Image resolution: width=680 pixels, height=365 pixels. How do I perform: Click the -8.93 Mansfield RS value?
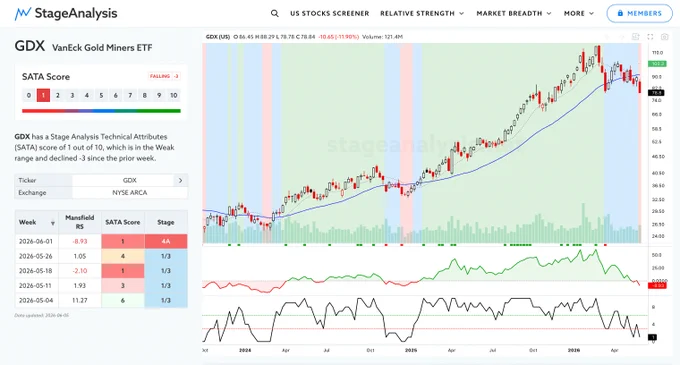(80, 241)
